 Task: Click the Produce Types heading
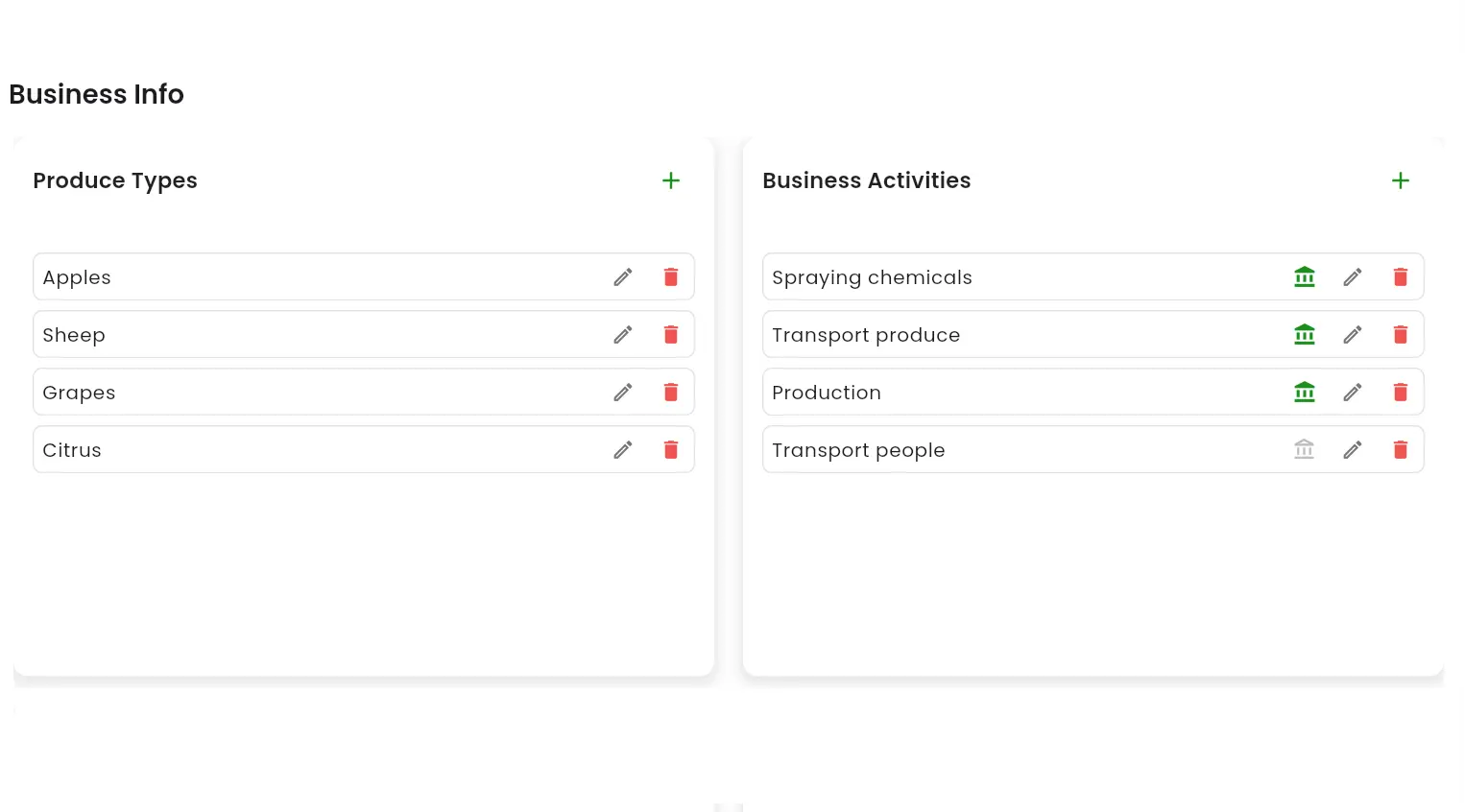(x=115, y=180)
